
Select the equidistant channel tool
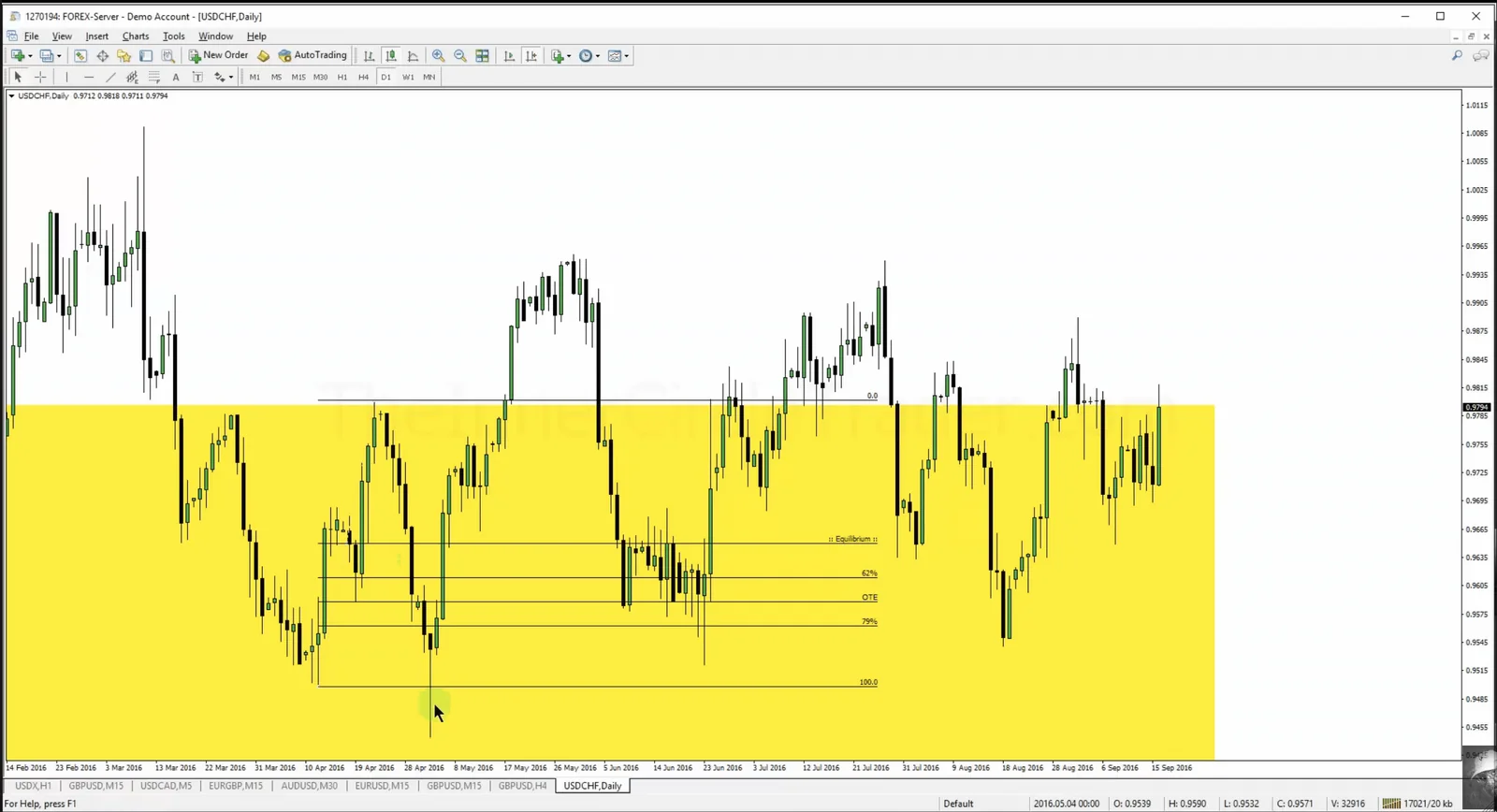tap(132, 78)
